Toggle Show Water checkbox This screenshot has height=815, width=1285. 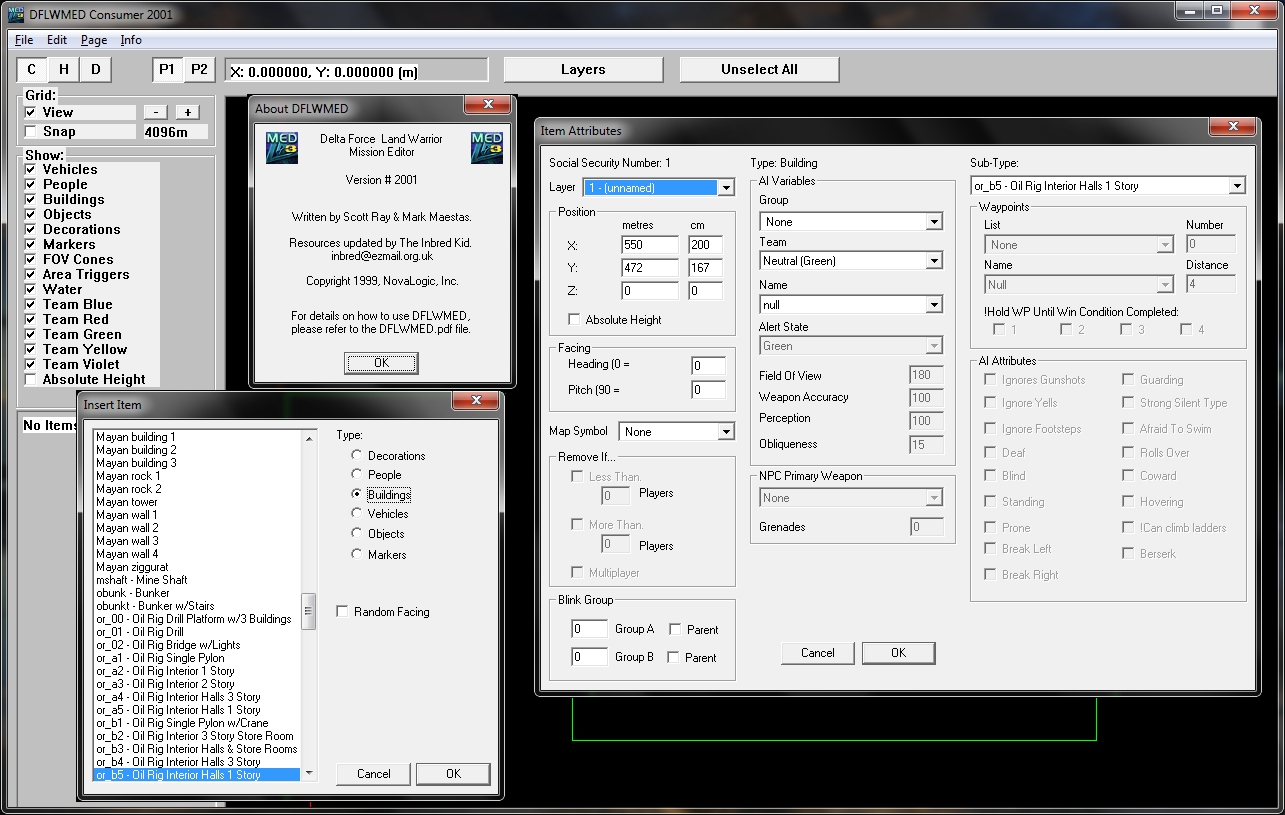31,290
